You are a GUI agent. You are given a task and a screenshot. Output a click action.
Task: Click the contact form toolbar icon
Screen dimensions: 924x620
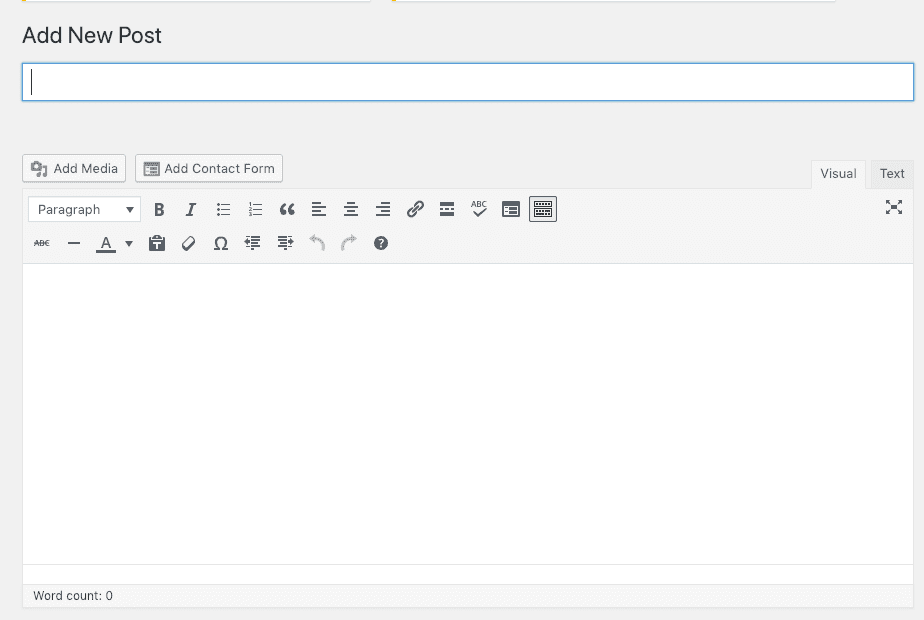(511, 209)
